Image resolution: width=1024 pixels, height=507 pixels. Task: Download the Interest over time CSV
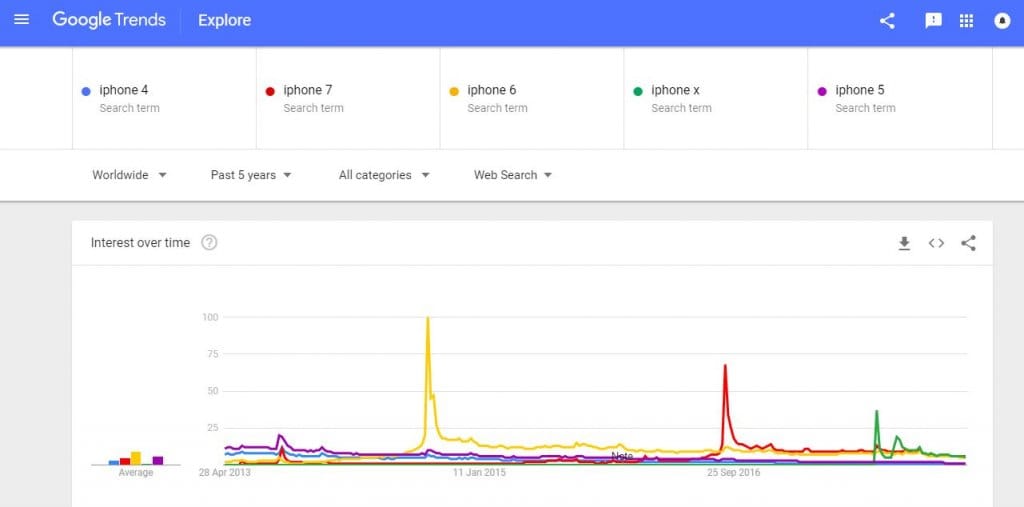click(904, 244)
